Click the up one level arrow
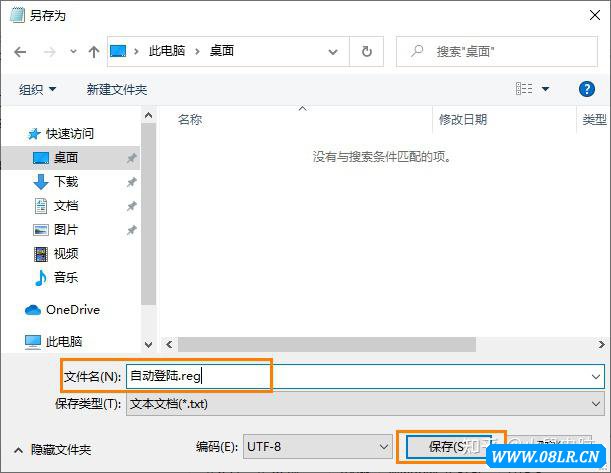611x473 pixels. (93, 51)
